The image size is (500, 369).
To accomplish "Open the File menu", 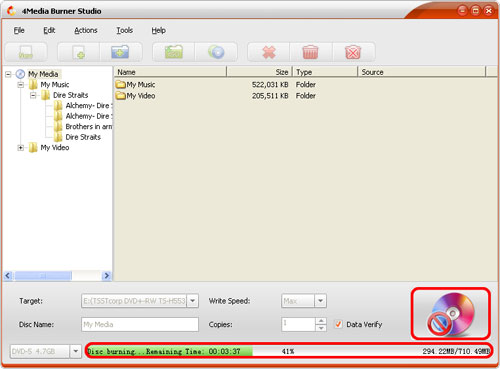I will coord(19,30).
